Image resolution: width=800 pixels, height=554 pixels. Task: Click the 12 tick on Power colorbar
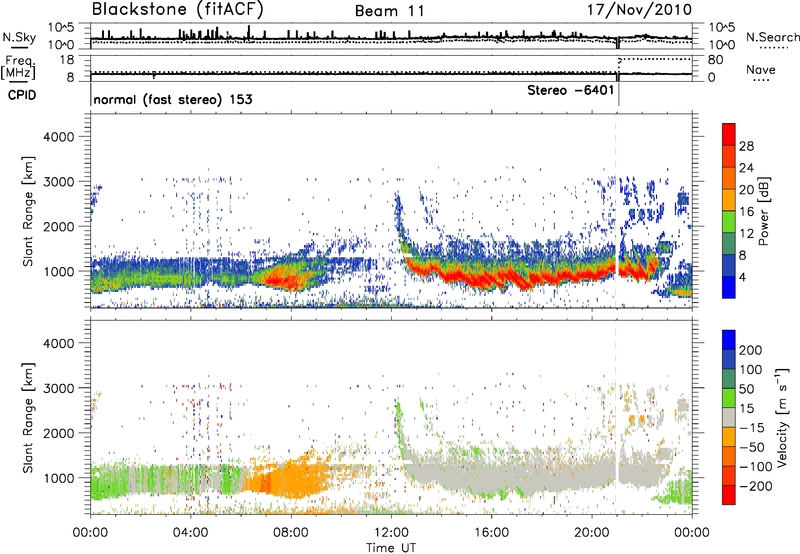(x=746, y=234)
